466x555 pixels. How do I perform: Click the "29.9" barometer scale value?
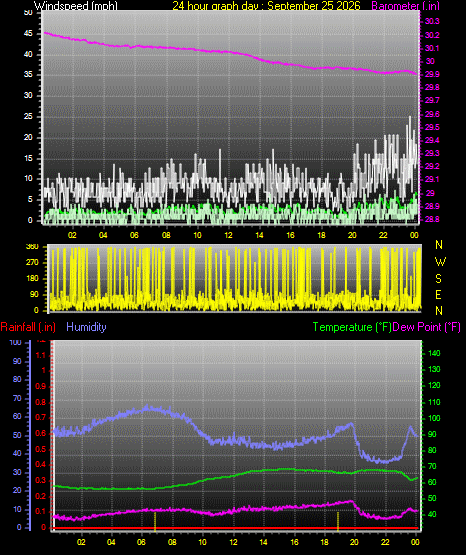click(x=432, y=74)
